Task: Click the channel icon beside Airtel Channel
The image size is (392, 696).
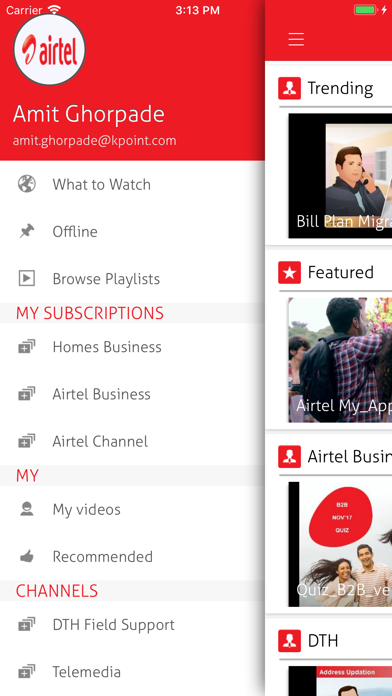Action: 27,441
